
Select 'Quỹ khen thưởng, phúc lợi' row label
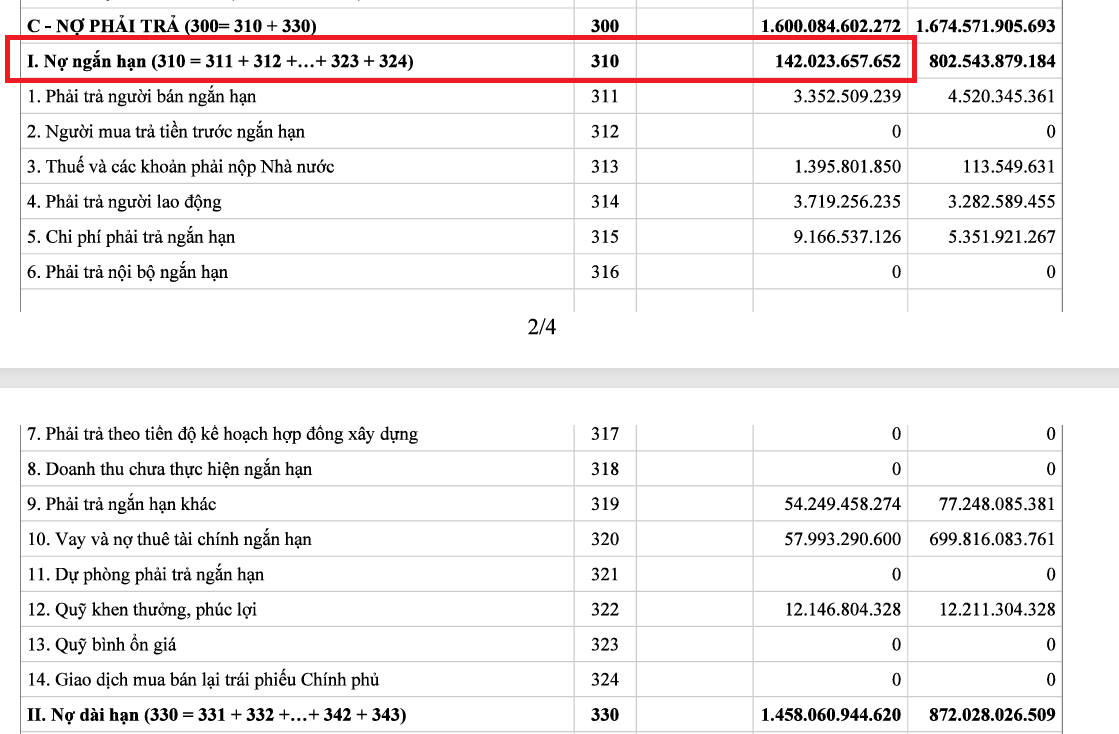(142, 609)
